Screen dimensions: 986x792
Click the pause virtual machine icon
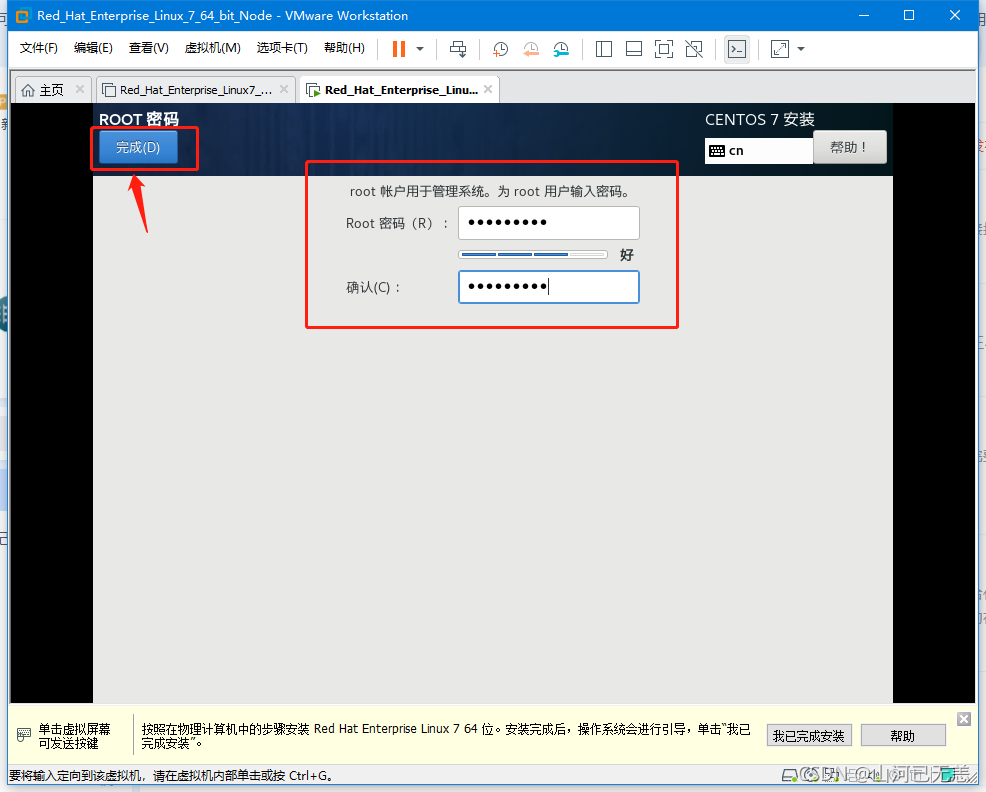click(x=399, y=49)
